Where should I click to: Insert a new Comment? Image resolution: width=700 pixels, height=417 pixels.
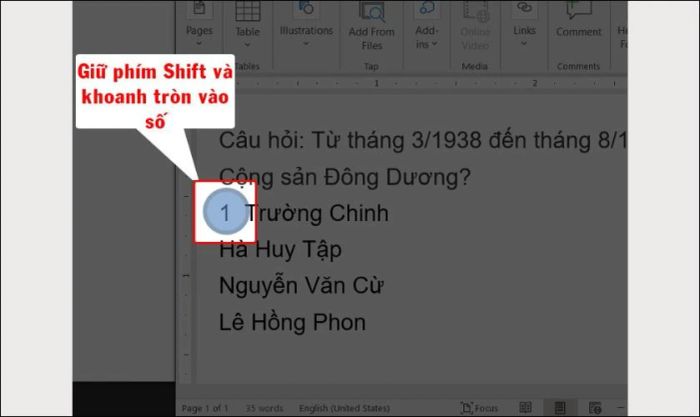579,20
